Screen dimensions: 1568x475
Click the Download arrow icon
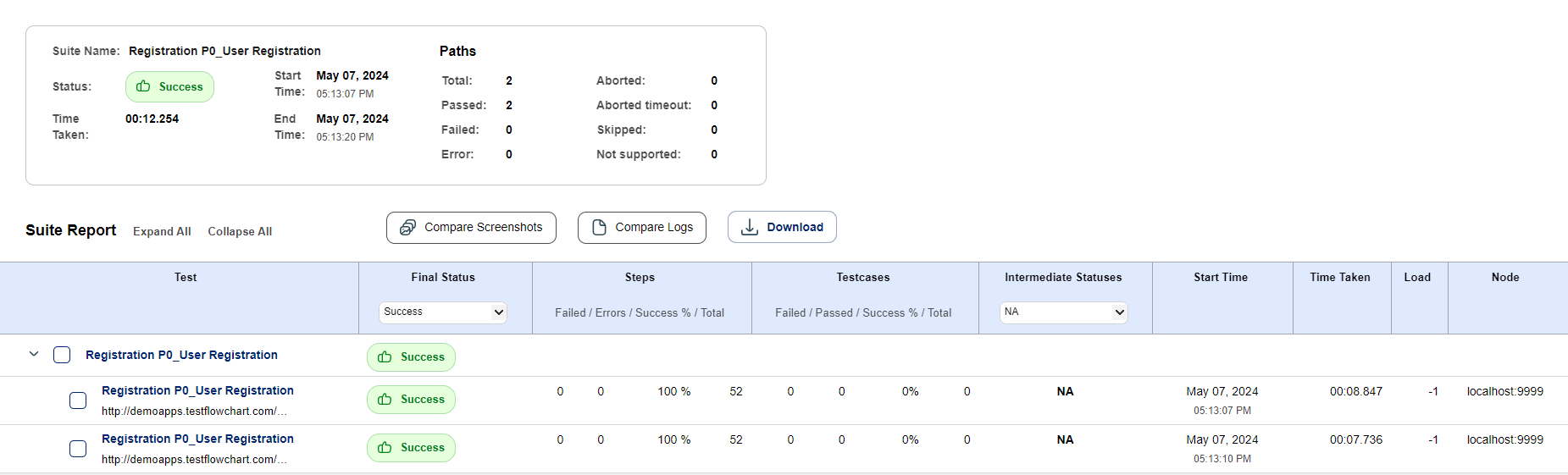click(750, 227)
